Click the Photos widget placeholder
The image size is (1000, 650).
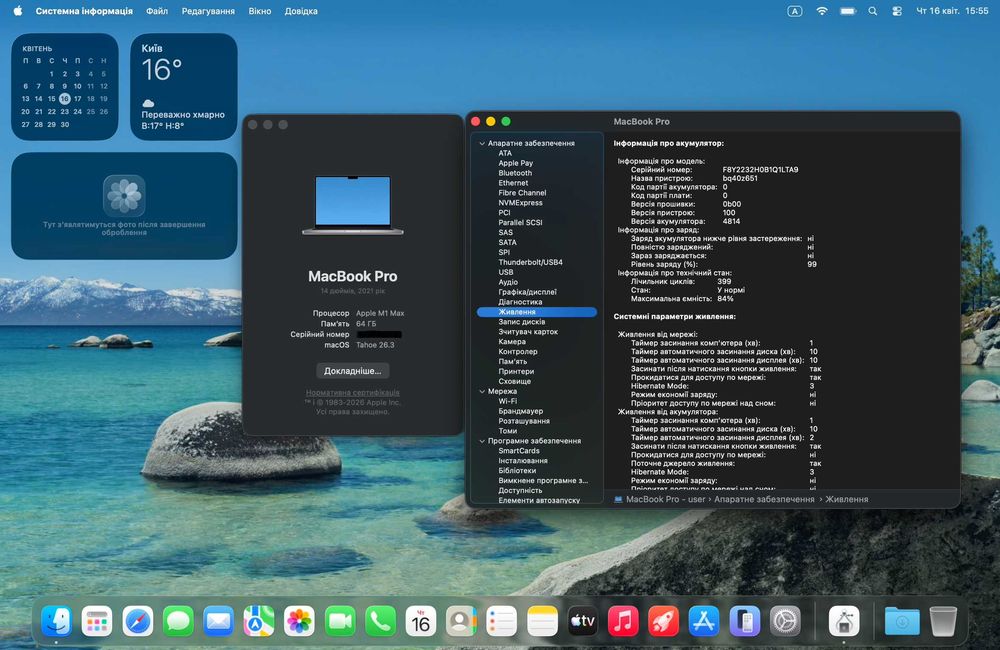coord(124,205)
